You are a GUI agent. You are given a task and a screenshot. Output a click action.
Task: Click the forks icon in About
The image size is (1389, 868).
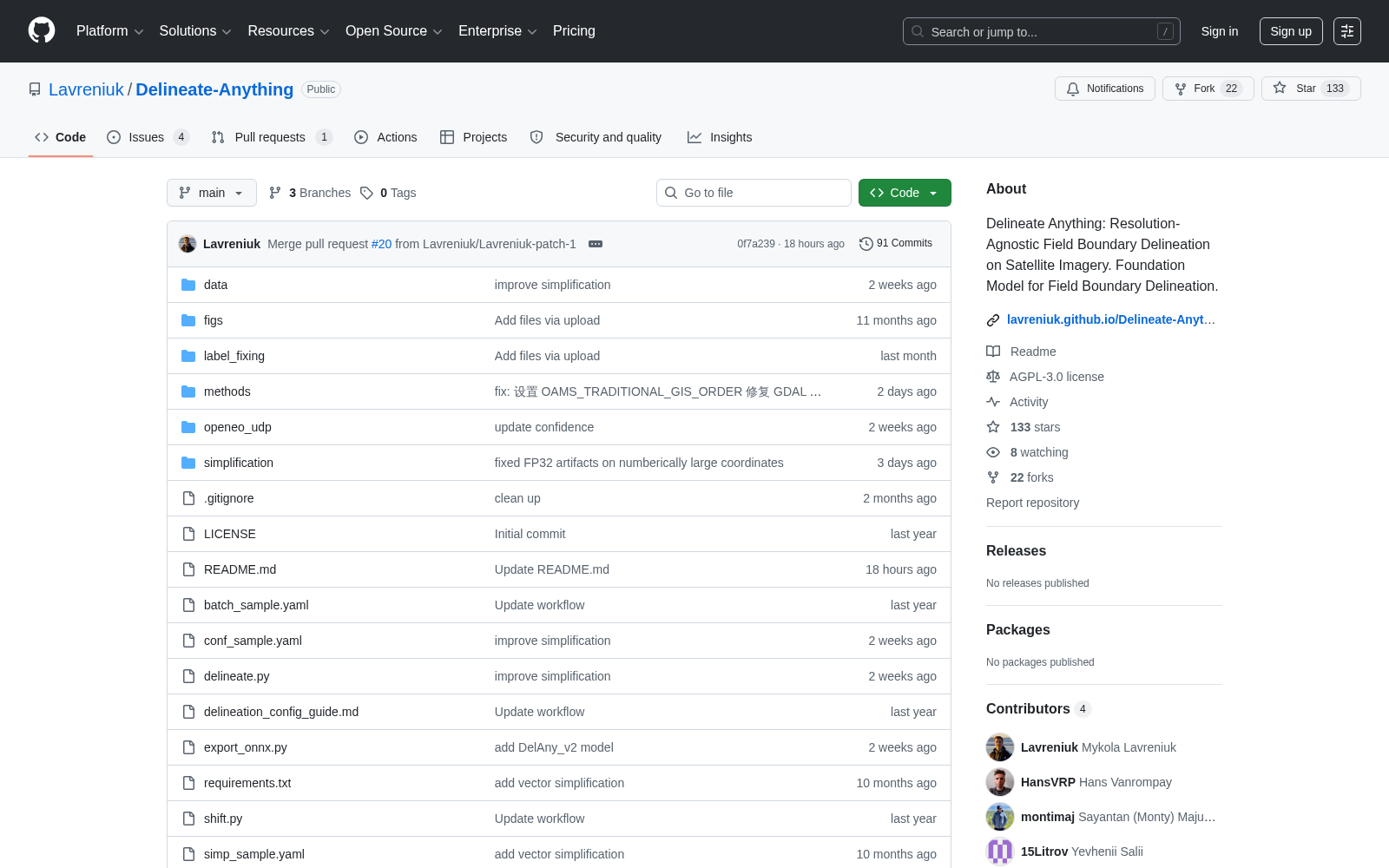993,477
